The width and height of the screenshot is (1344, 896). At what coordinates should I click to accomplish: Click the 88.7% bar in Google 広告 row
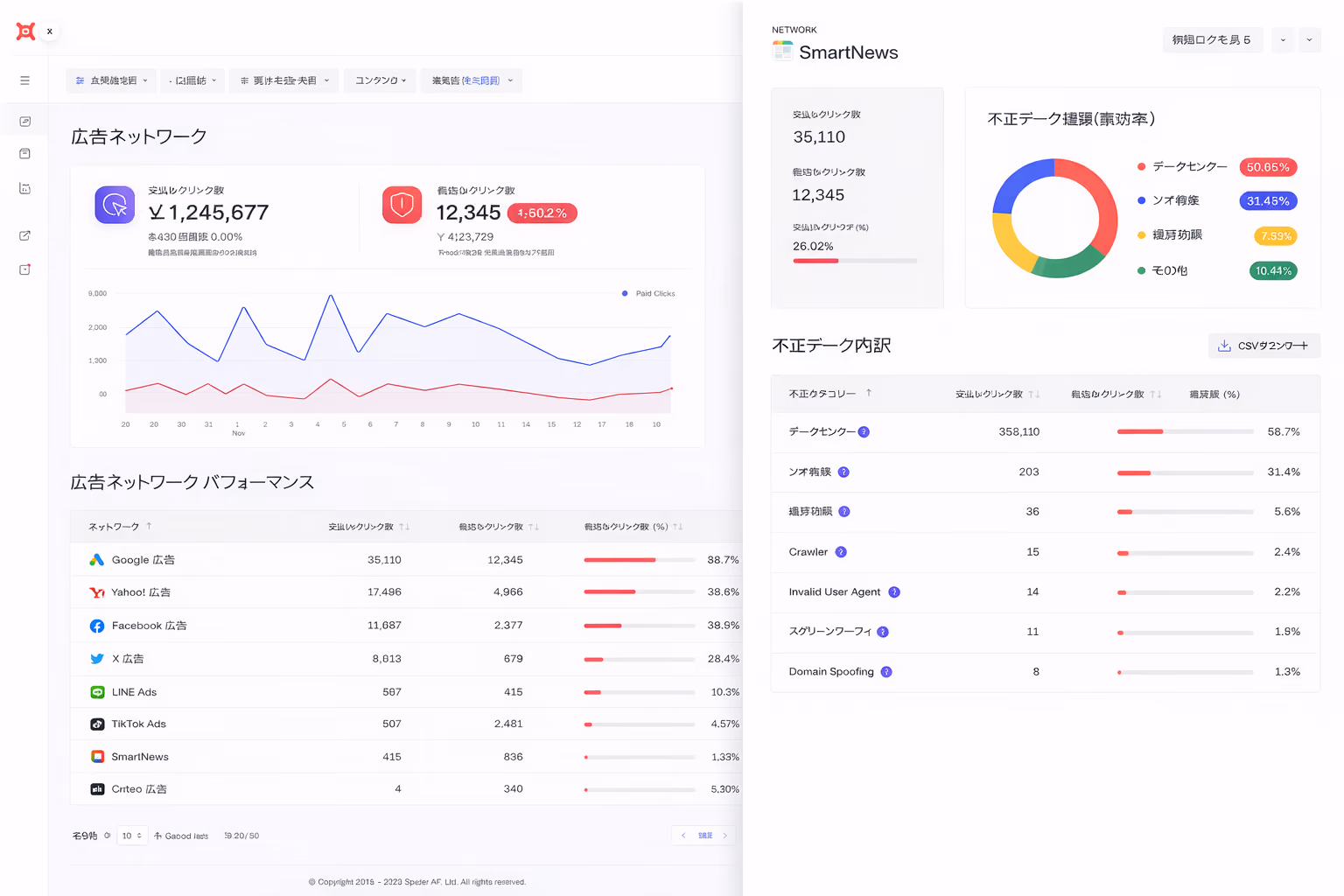coord(640,560)
